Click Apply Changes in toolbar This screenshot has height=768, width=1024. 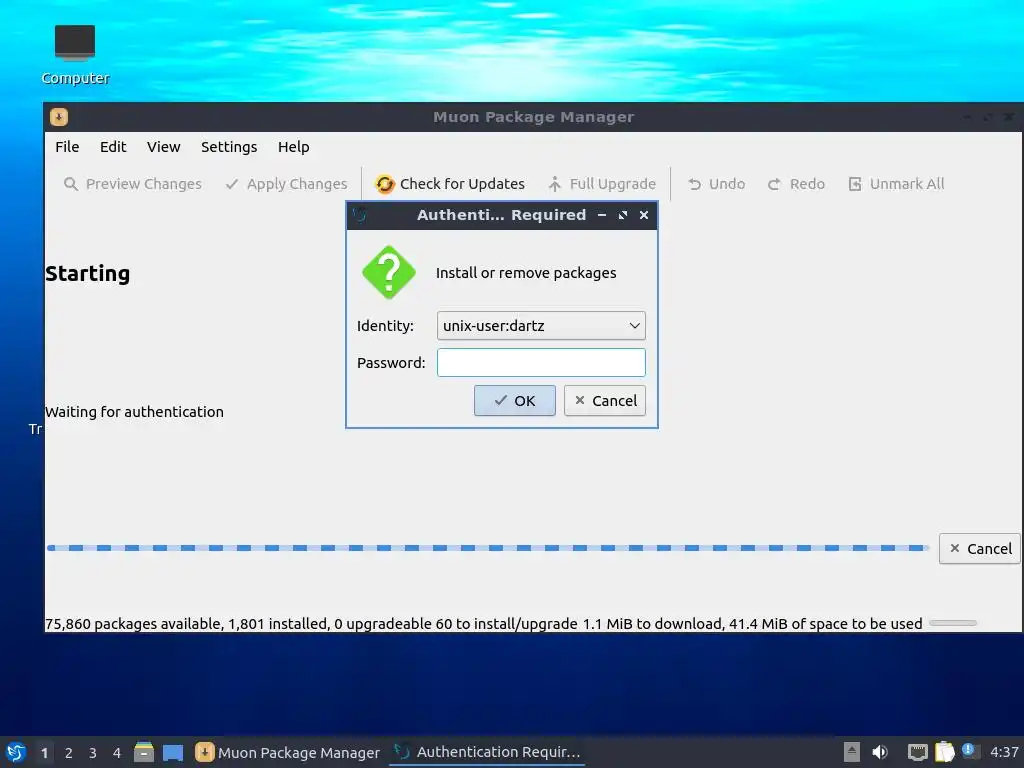(286, 184)
